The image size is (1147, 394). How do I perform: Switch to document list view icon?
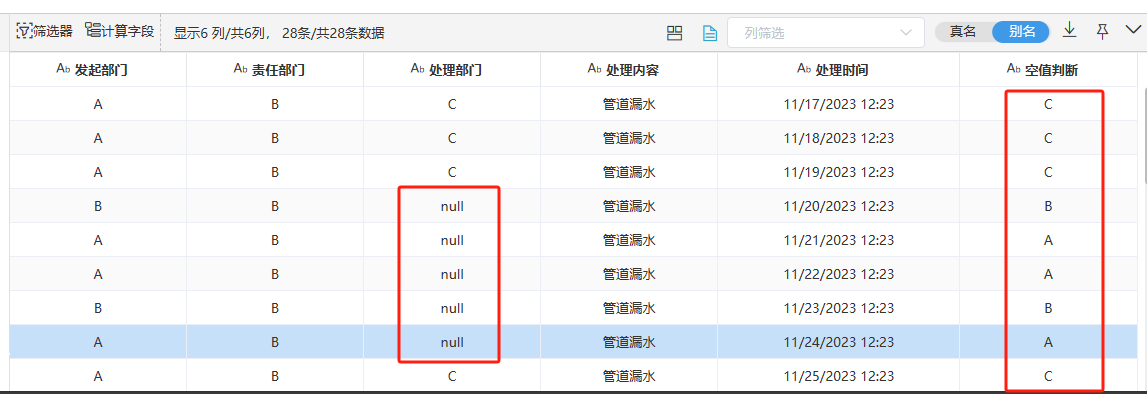coord(710,33)
